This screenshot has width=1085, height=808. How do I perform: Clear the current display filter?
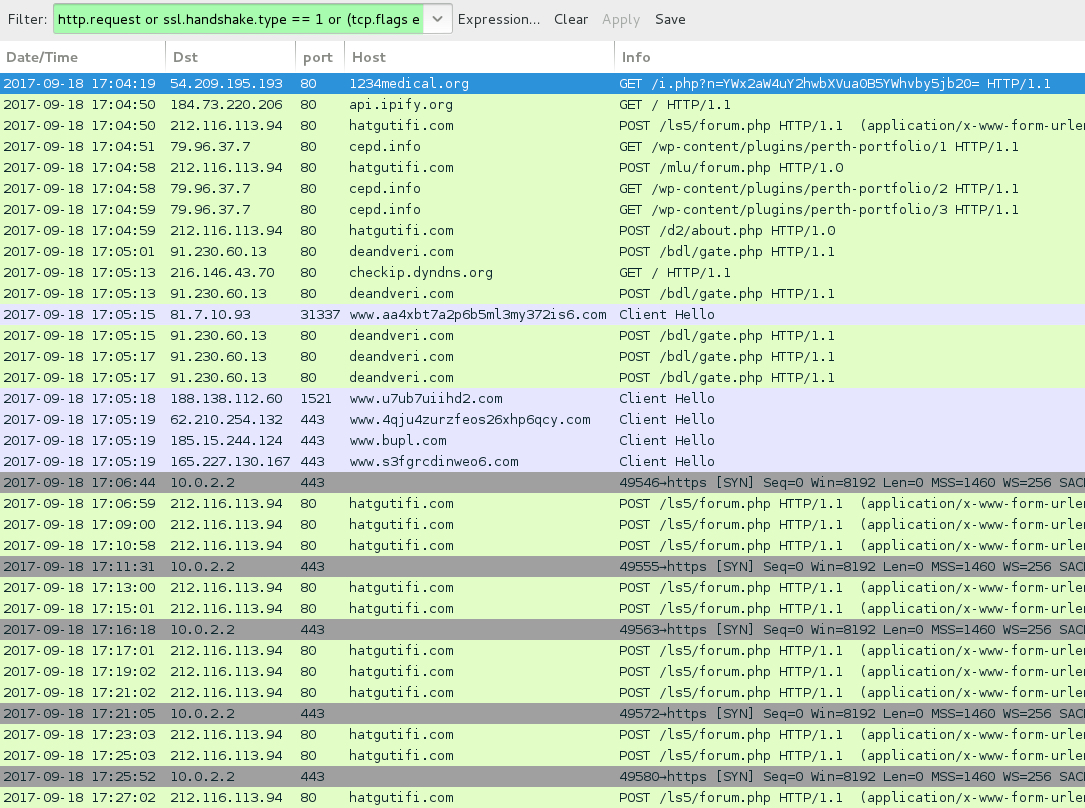pyautogui.click(x=571, y=19)
